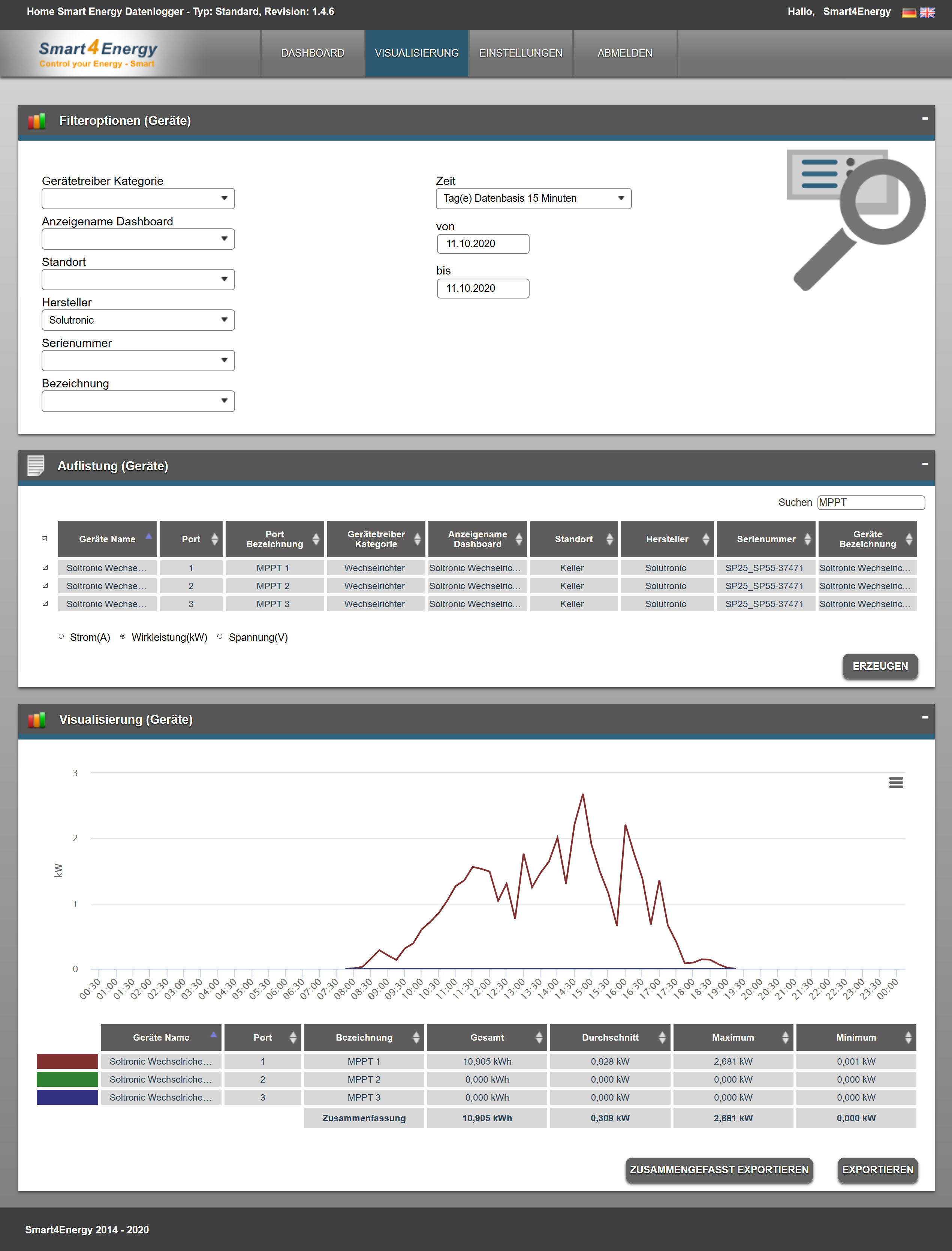
Task: Open the Hersteller dropdown showing Solutronic
Action: coord(138,320)
